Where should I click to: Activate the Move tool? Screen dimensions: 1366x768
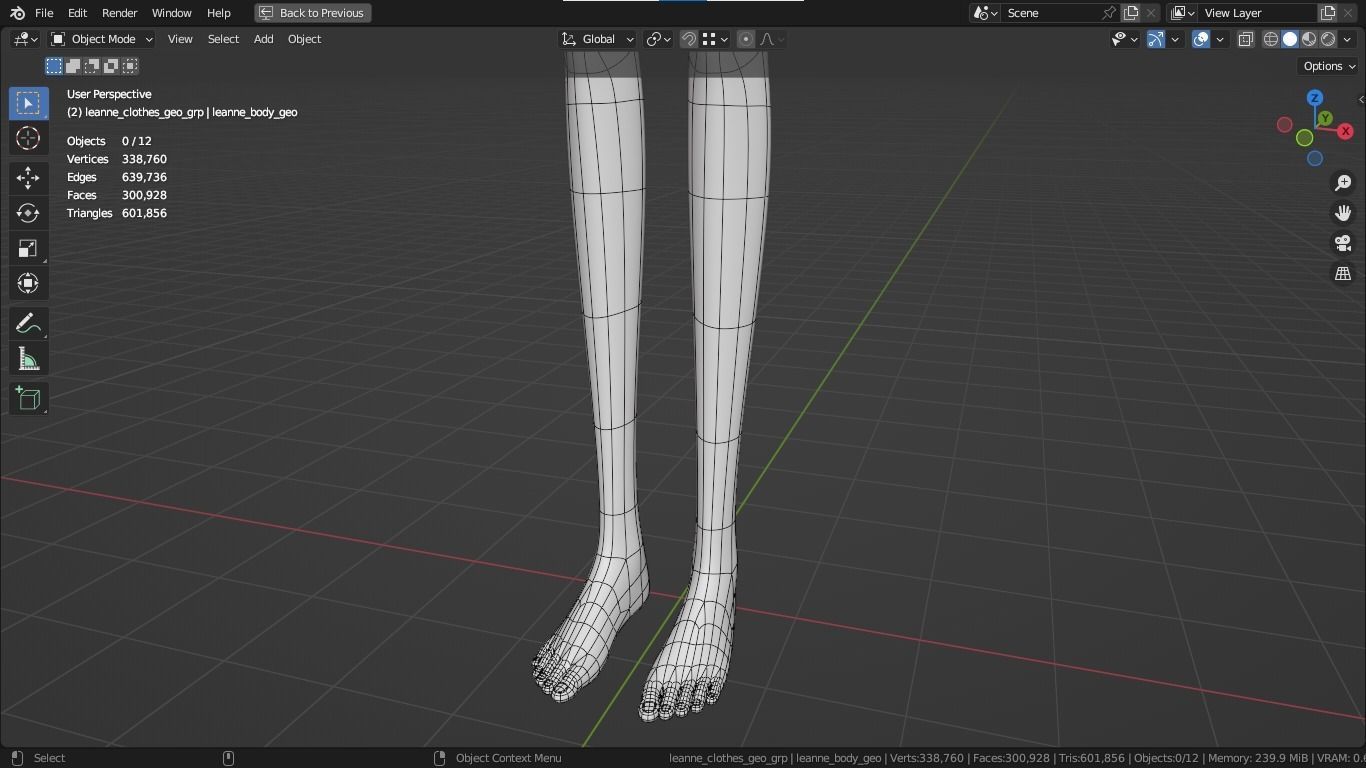(x=28, y=178)
